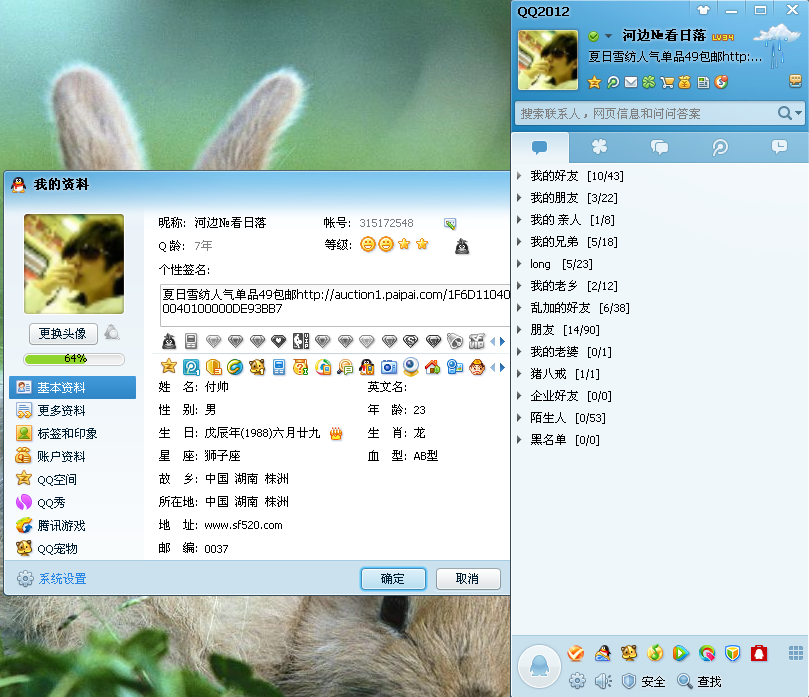Launch QQ Games surfing penguin icon
Screen dimensions: 809x697
603,653
